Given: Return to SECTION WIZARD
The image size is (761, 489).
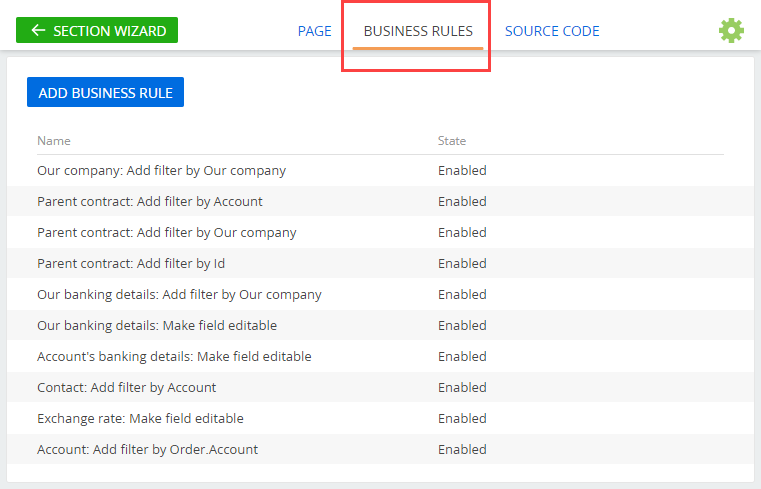Looking at the screenshot, I should 97,30.
